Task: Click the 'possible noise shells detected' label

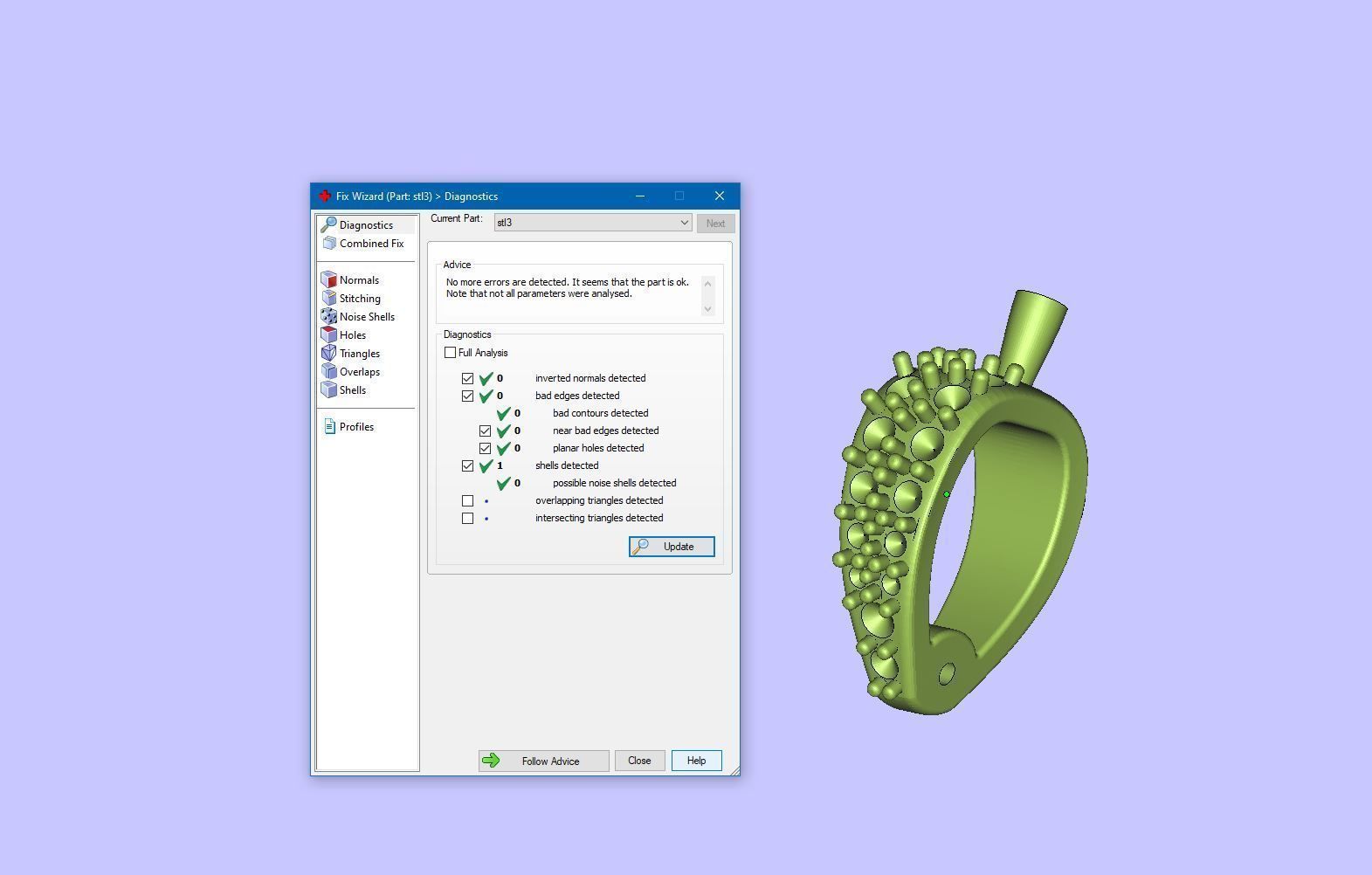Action: [x=614, y=483]
